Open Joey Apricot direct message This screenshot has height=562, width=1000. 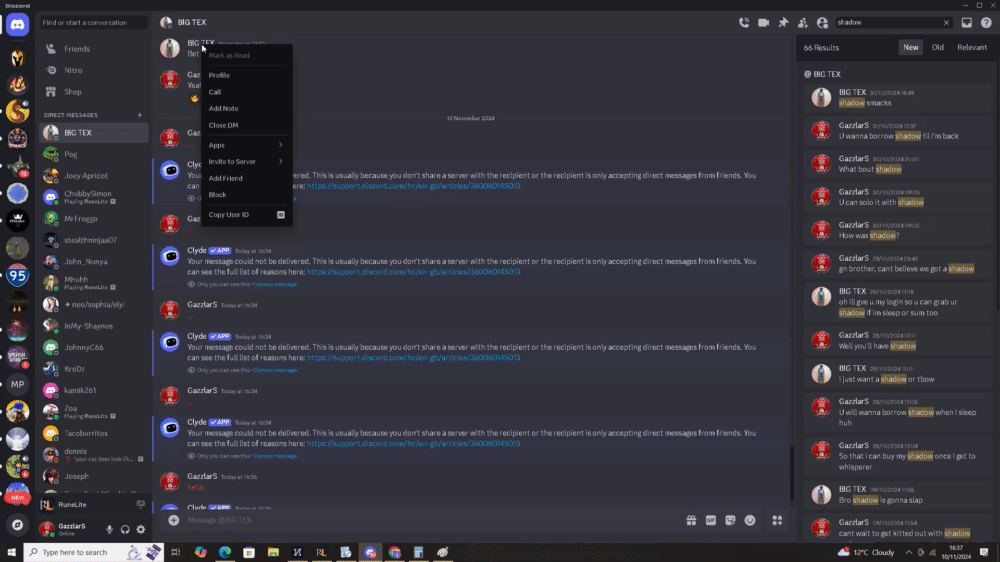(94, 175)
